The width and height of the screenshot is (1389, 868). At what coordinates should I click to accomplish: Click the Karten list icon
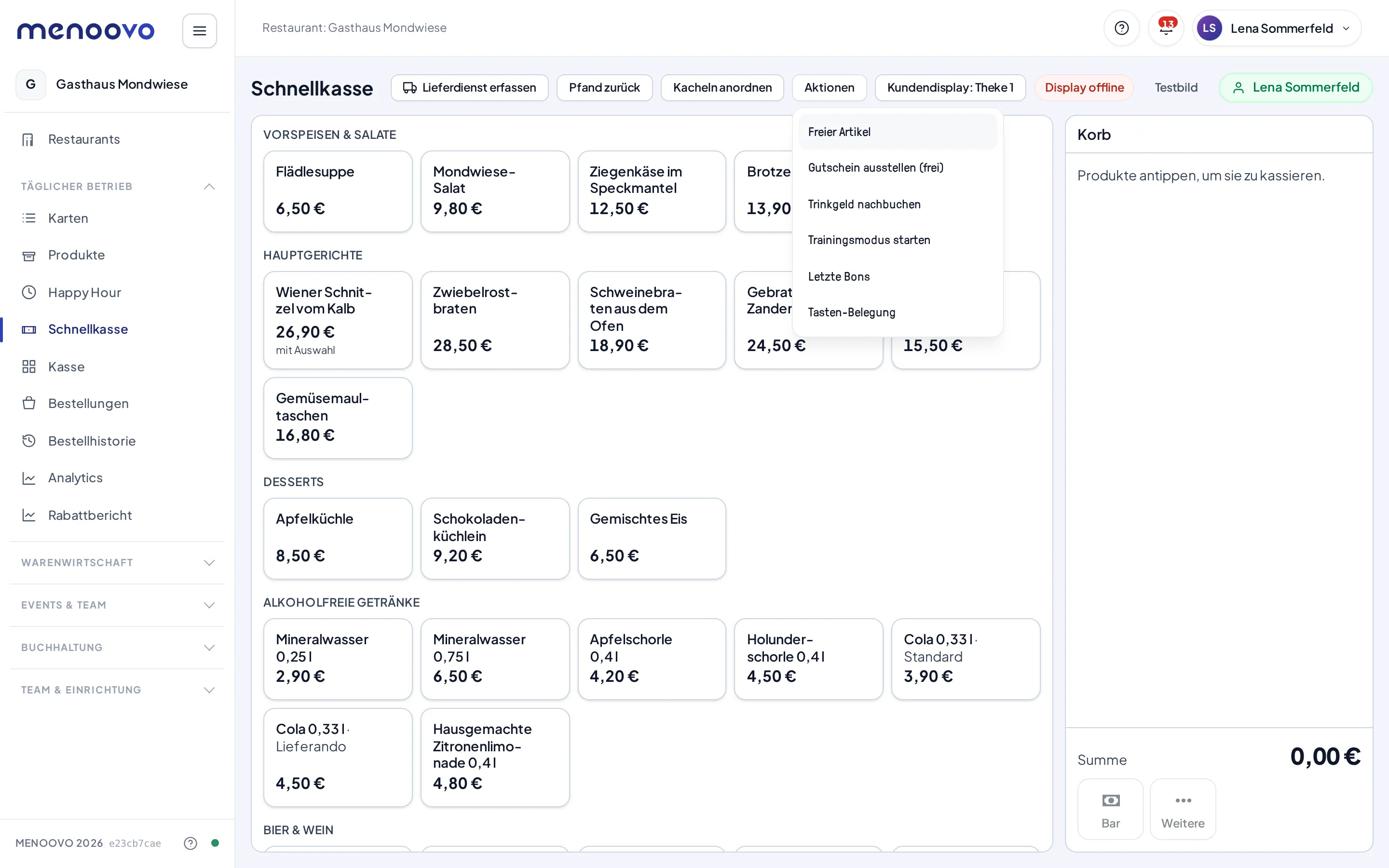pos(28,218)
